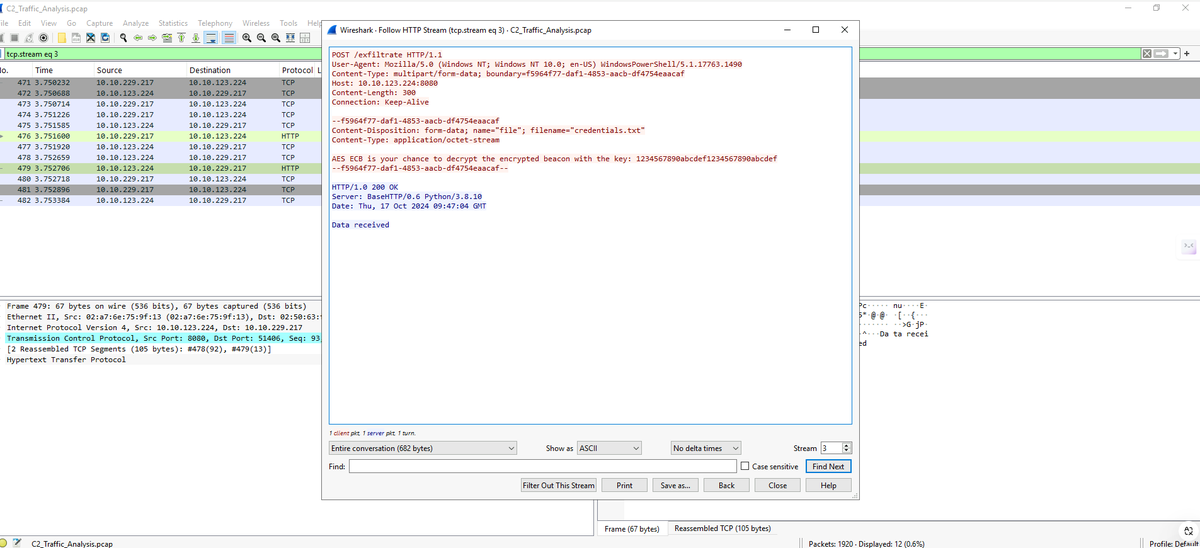Screen dimensions: 1200x548
Task: Open the Edit menu
Action: pos(24,23)
